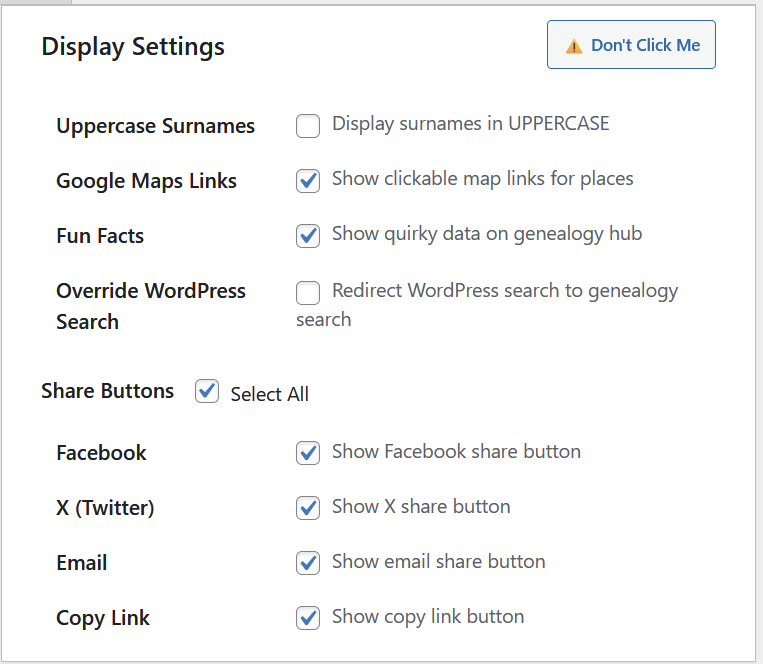
Task: Click the "Show Facebook share button" label text
Action: pyautogui.click(x=456, y=451)
